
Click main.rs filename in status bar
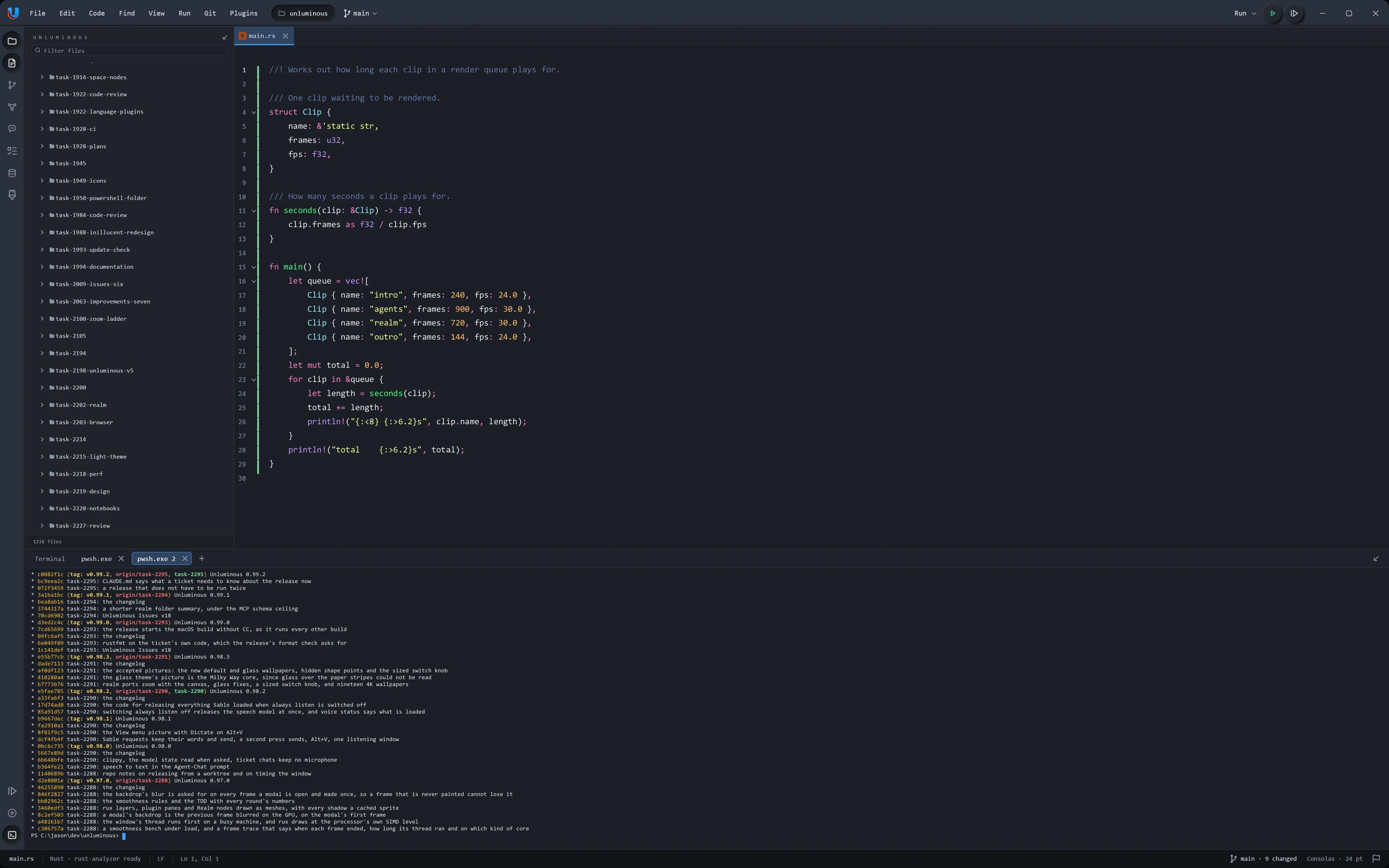(21, 859)
